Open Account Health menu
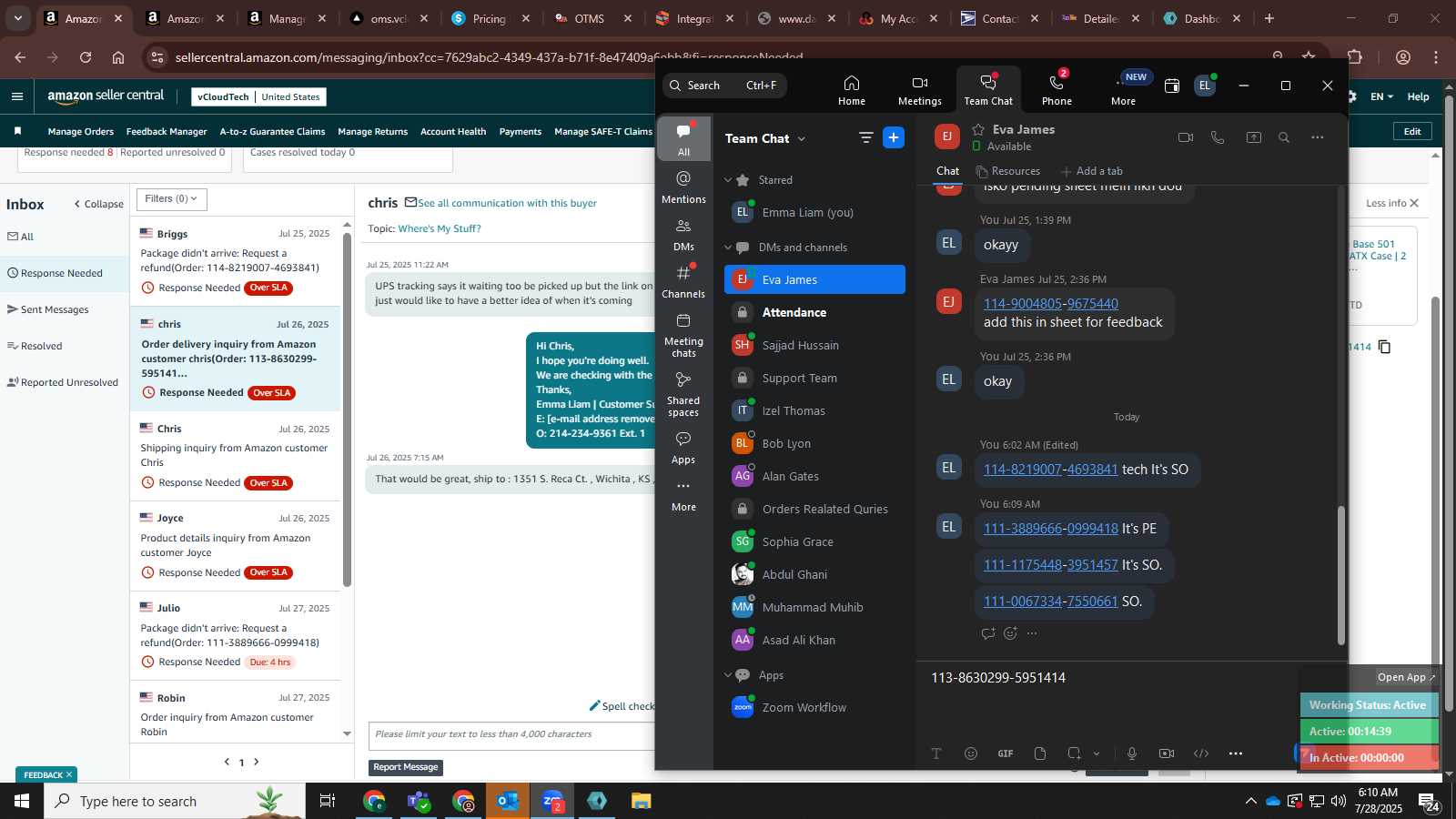The image size is (1456, 819). pyautogui.click(x=453, y=132)
